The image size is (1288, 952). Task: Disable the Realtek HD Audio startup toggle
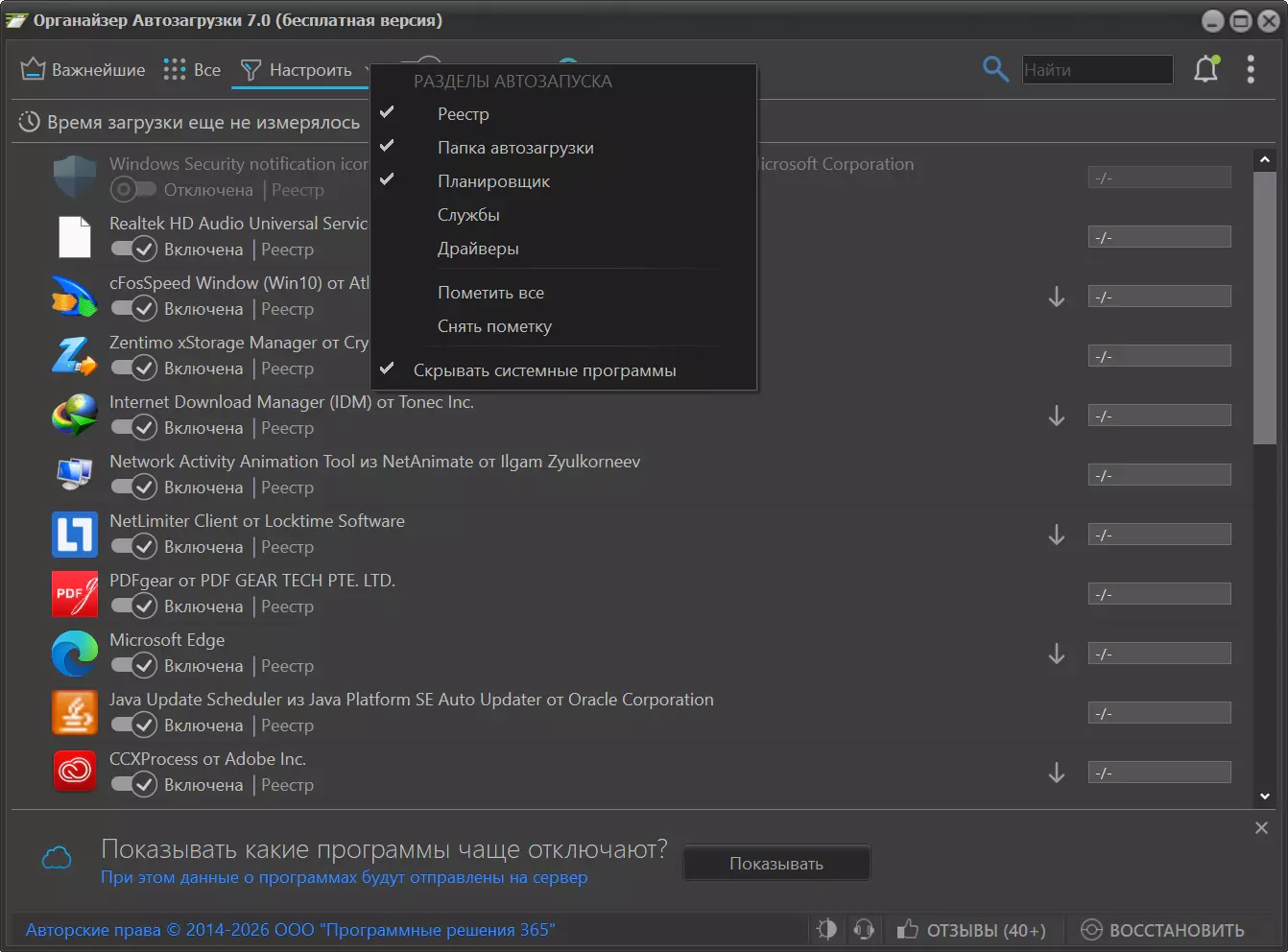coord(133,250)
